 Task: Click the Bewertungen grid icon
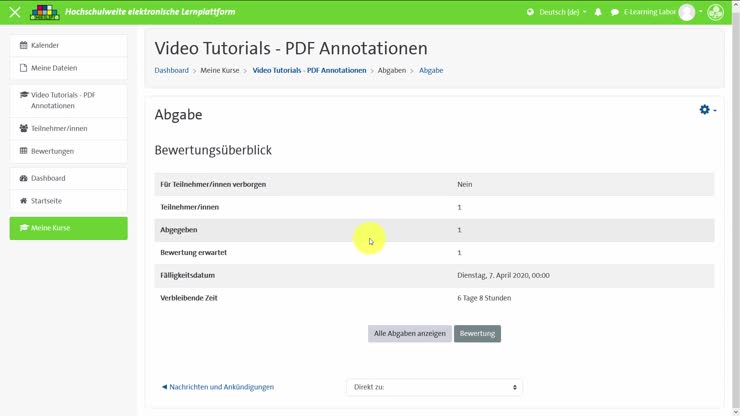24,151
